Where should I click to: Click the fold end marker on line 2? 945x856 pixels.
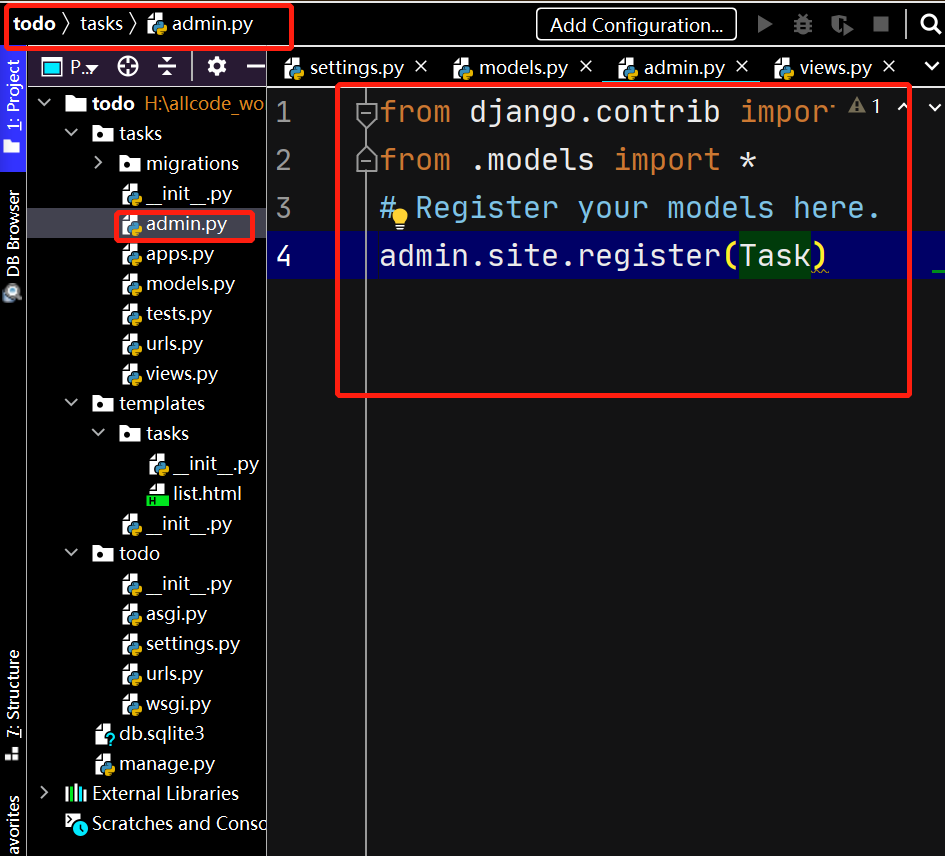point(366,159)
